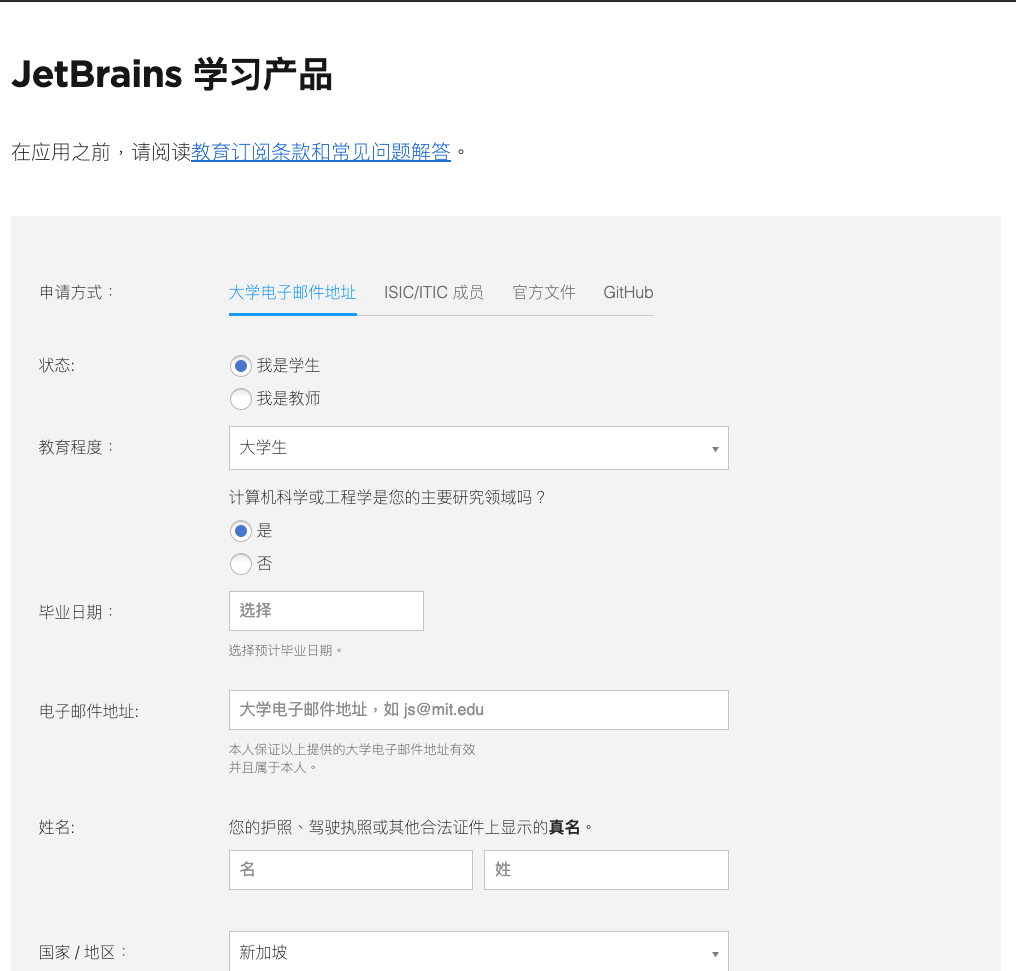Choose 否 for computer science major

240,564
